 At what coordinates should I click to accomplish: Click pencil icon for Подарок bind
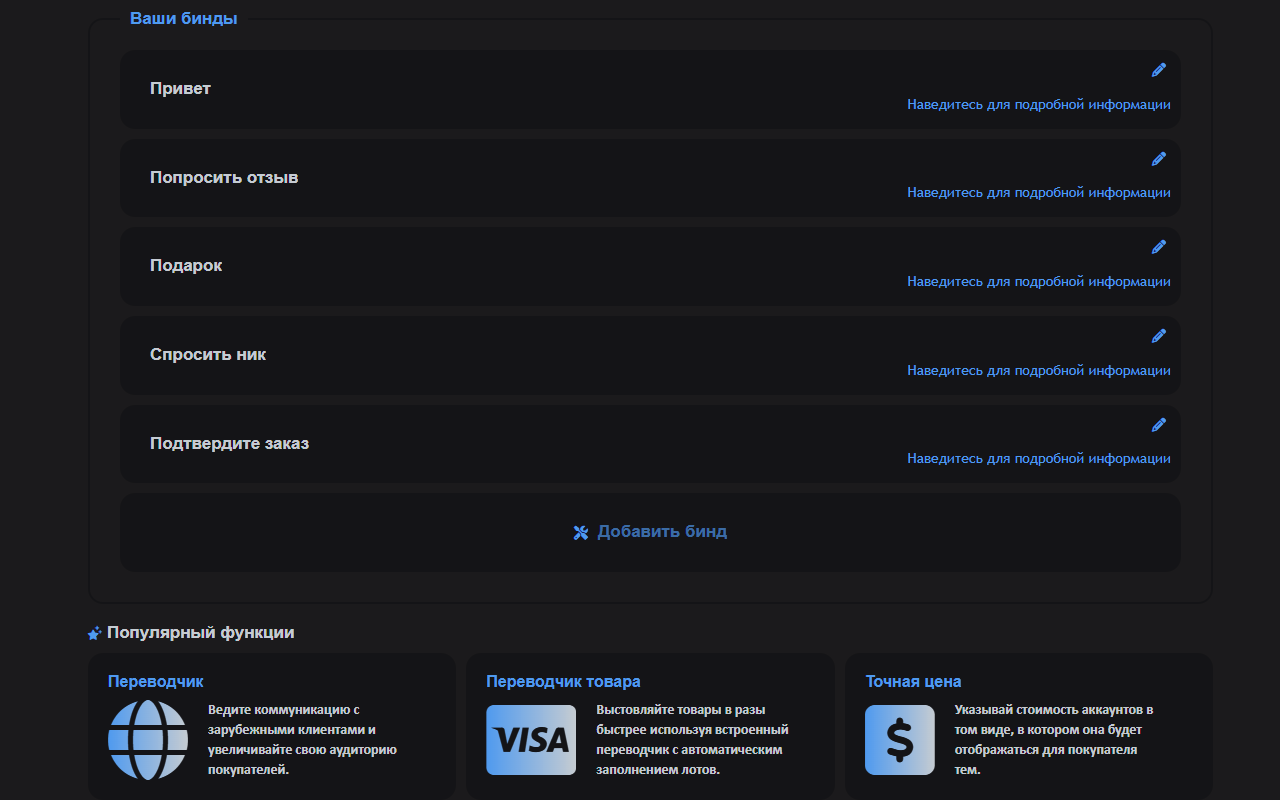pos(1159,247)
